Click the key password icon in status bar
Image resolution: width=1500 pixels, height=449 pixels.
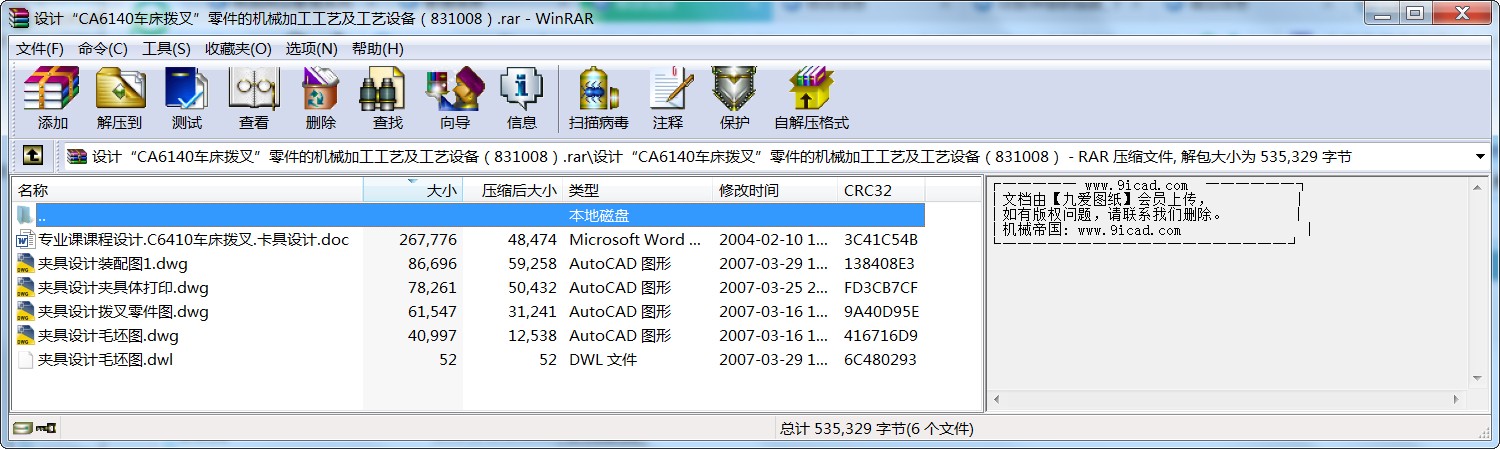[46, 429]
